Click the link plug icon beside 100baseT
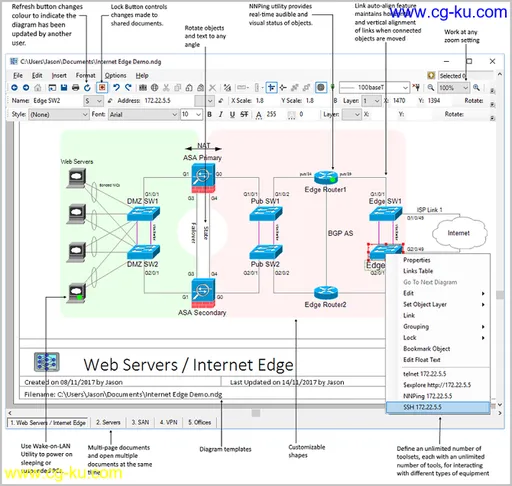Image resolution: width=512 pixels, height=486 pixels. [x=416, y=88]
